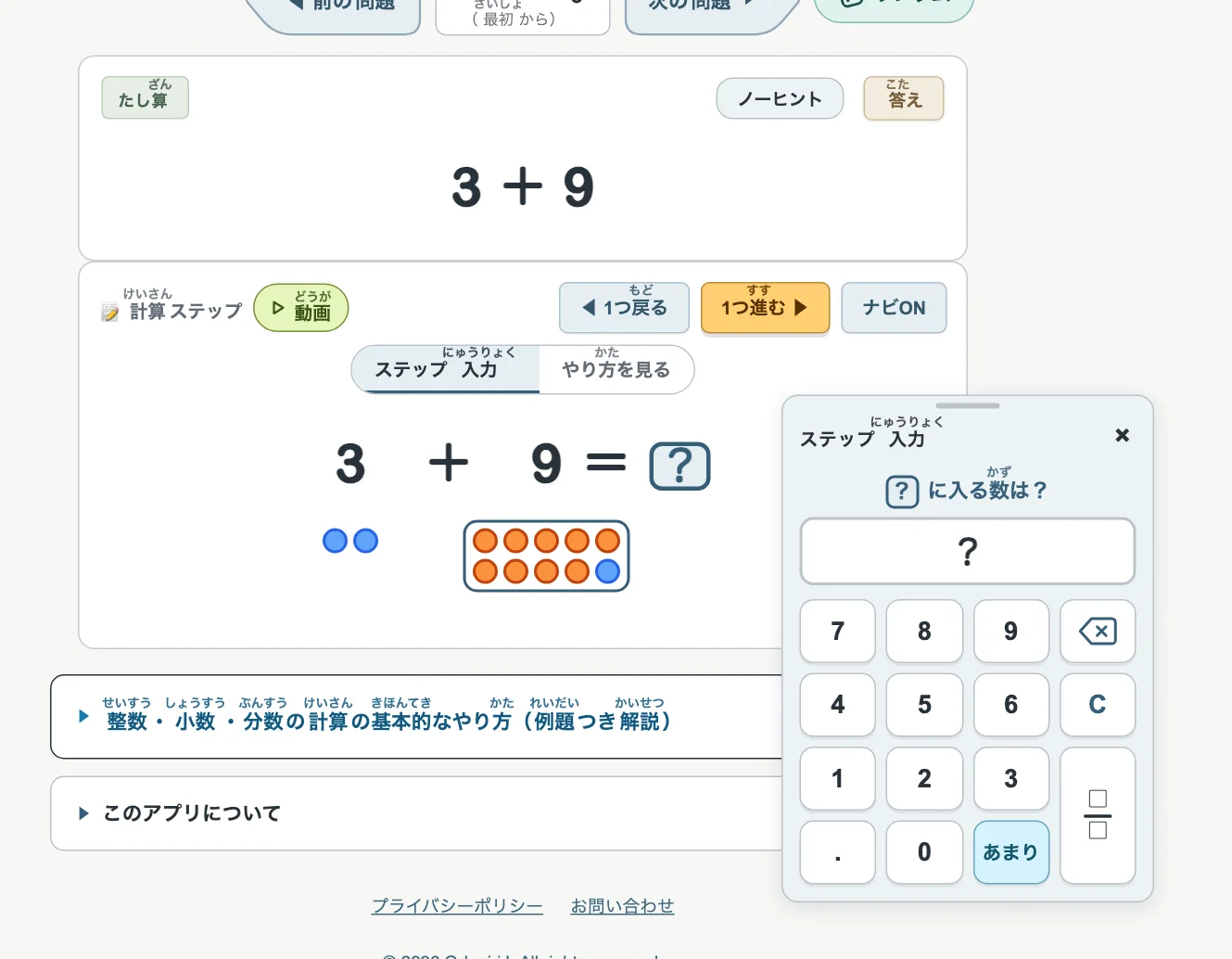
Task: Tap the C clear key
Action: click(x=1098, y=705)
